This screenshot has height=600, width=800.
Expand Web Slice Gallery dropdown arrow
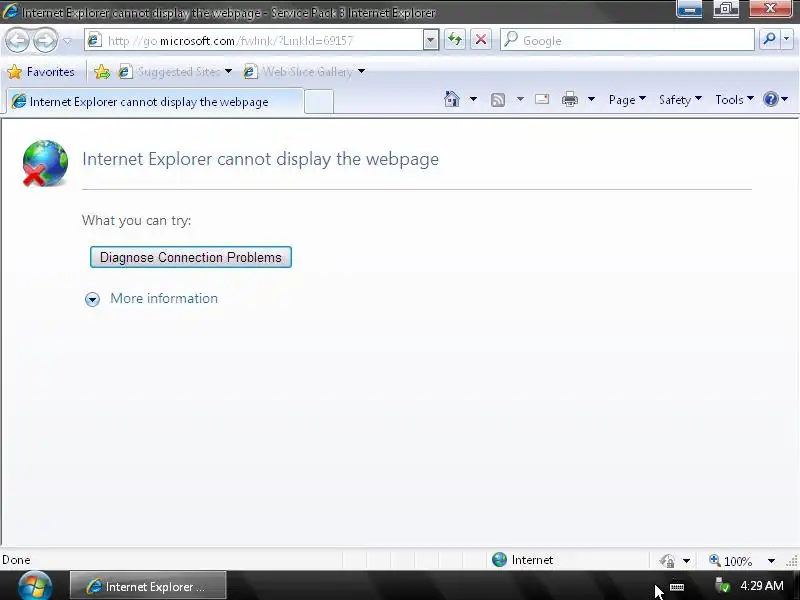[x=361, y=71]
